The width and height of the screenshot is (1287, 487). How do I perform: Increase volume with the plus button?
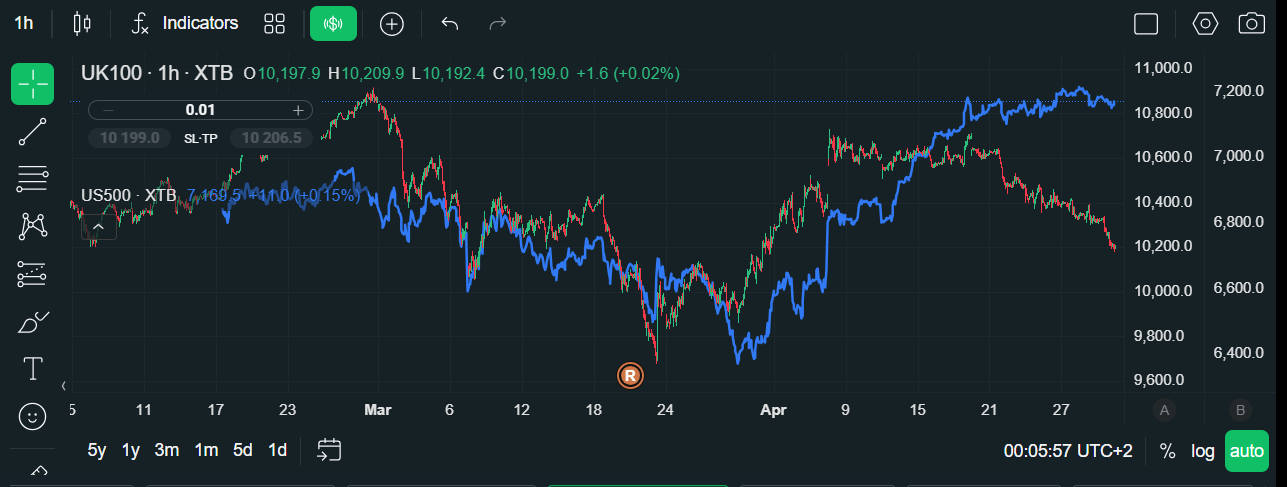click(x=297, y=110)
